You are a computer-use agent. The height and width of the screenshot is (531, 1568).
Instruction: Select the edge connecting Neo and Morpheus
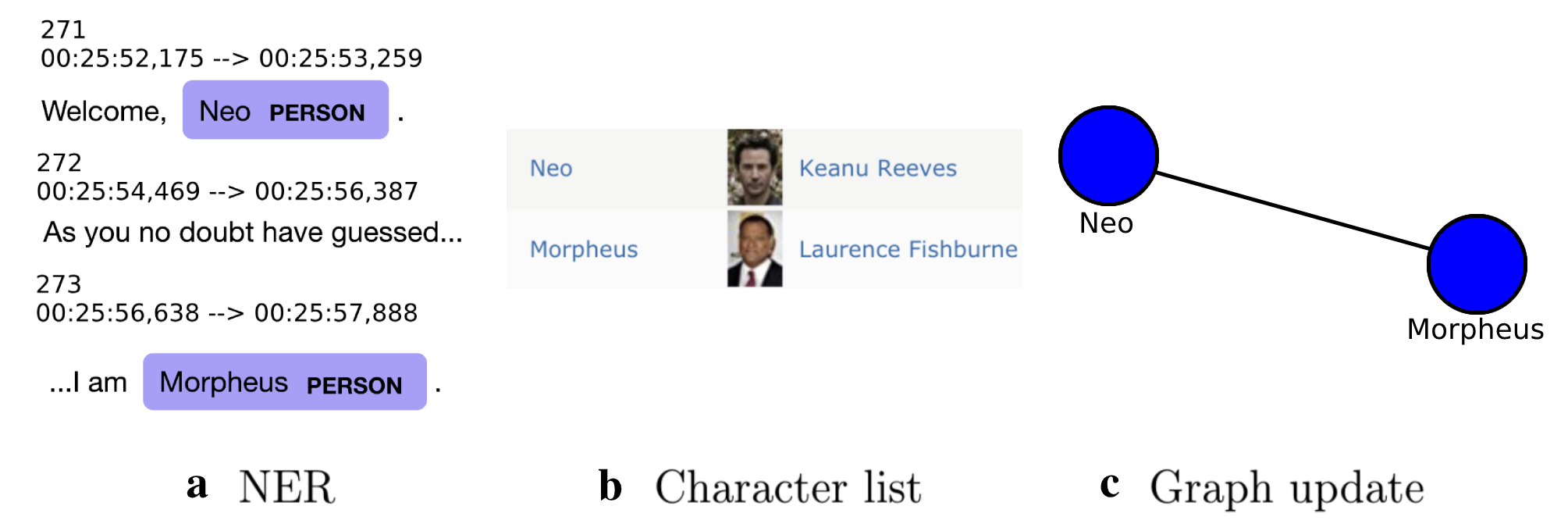(1292, 211)
